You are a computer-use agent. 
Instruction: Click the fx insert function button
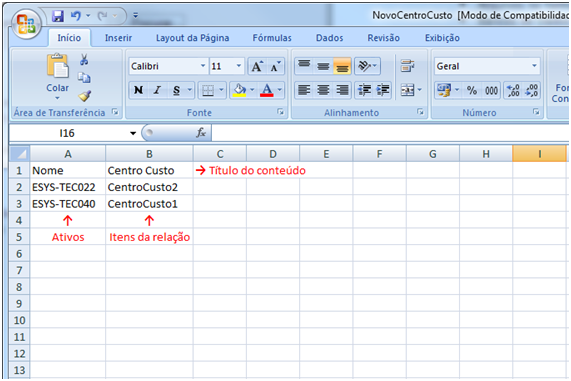[x=201, y=133]
